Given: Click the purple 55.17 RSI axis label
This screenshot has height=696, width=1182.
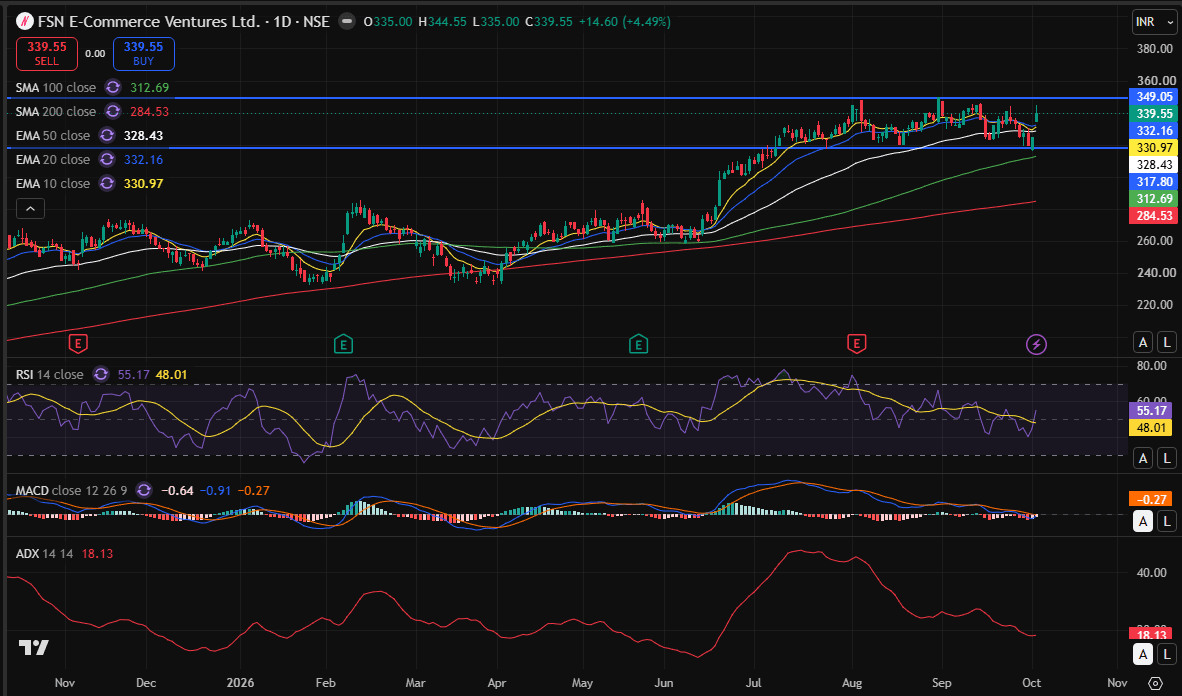Looking at the screenshot, I should pos(1151,411).
